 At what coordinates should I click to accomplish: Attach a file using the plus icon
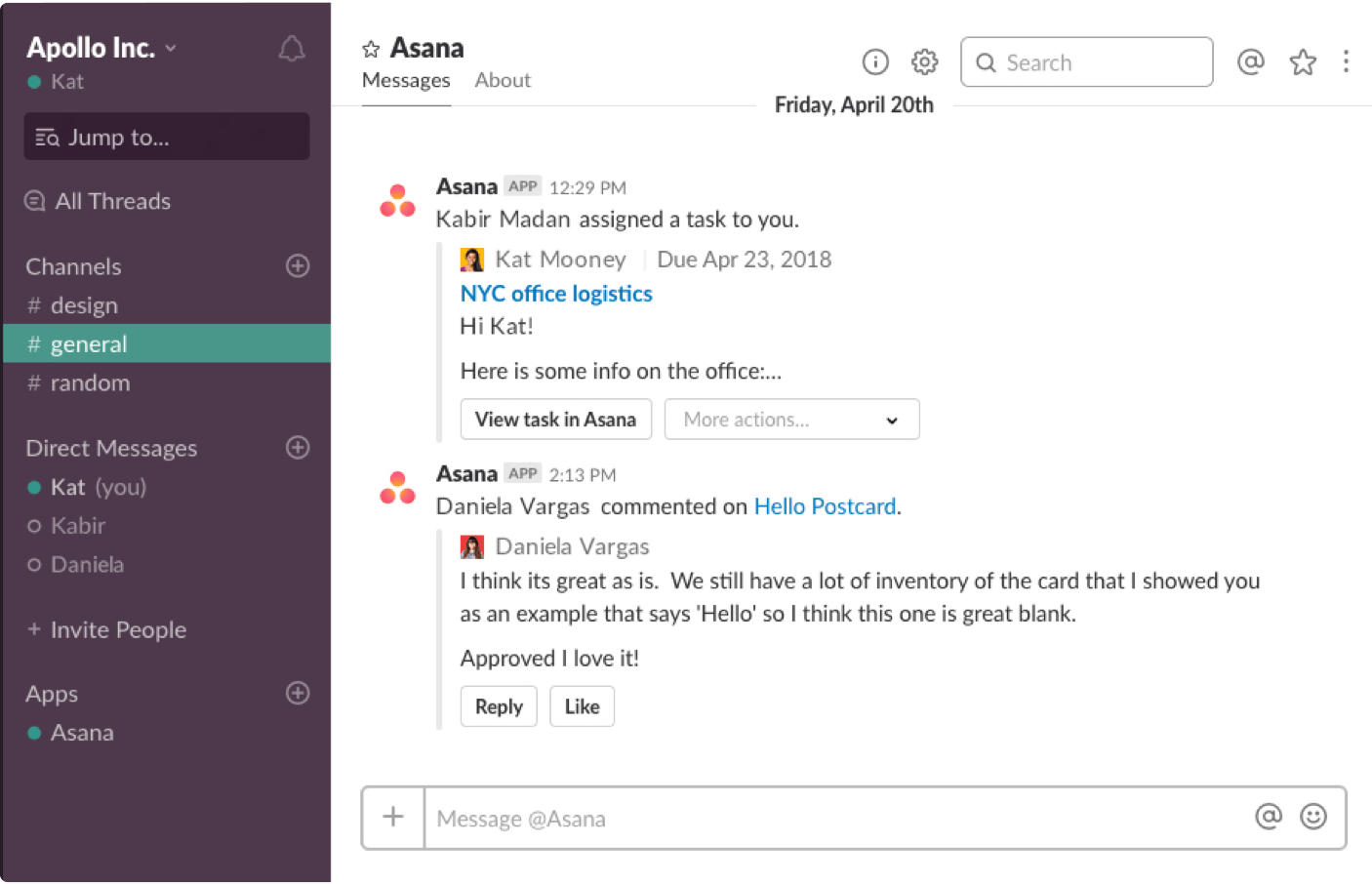pyautogui.click(x=392, y=819)
